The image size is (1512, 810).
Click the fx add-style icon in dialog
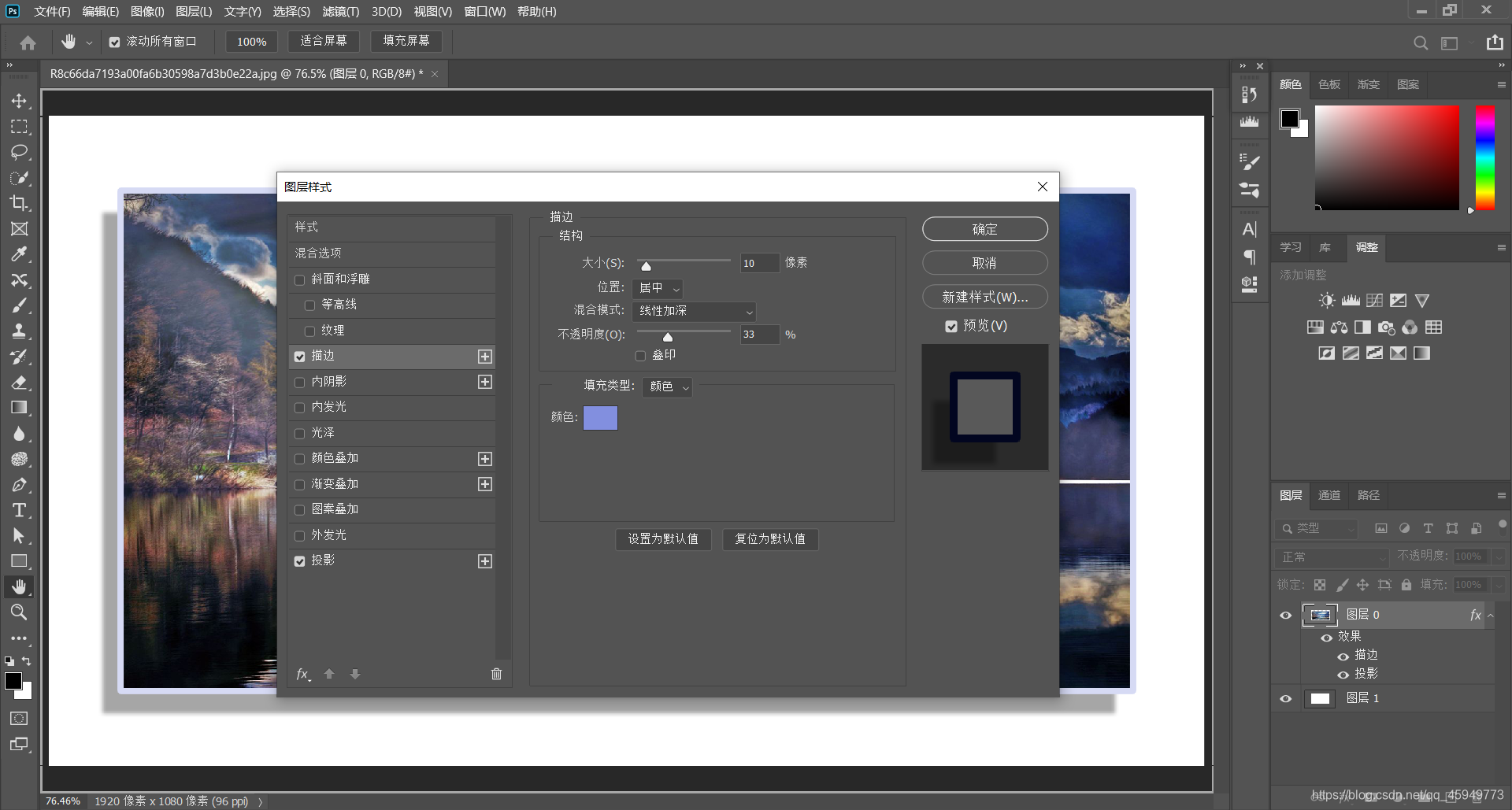click(303, 674)
